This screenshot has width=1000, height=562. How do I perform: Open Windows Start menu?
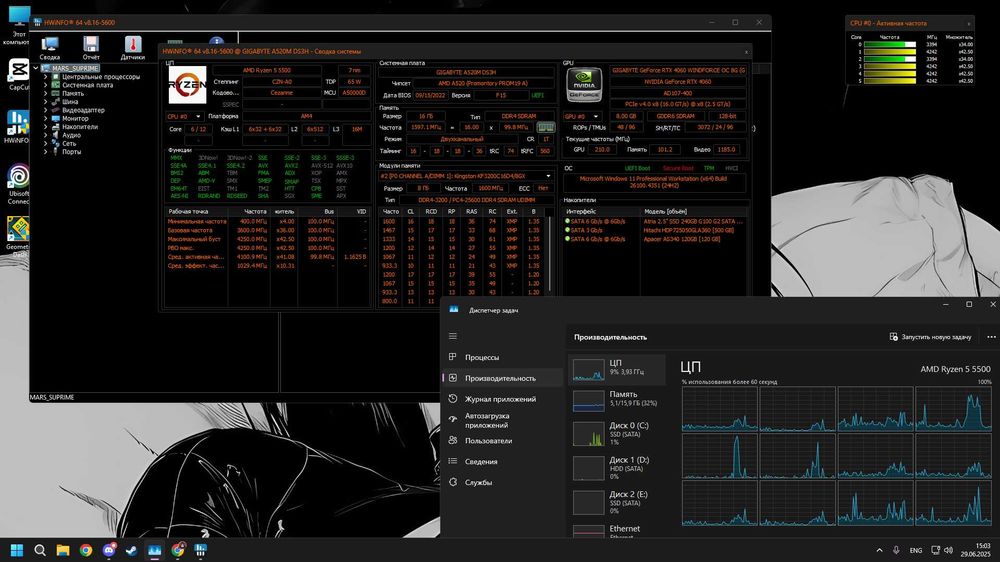click(x=17, y=550)
